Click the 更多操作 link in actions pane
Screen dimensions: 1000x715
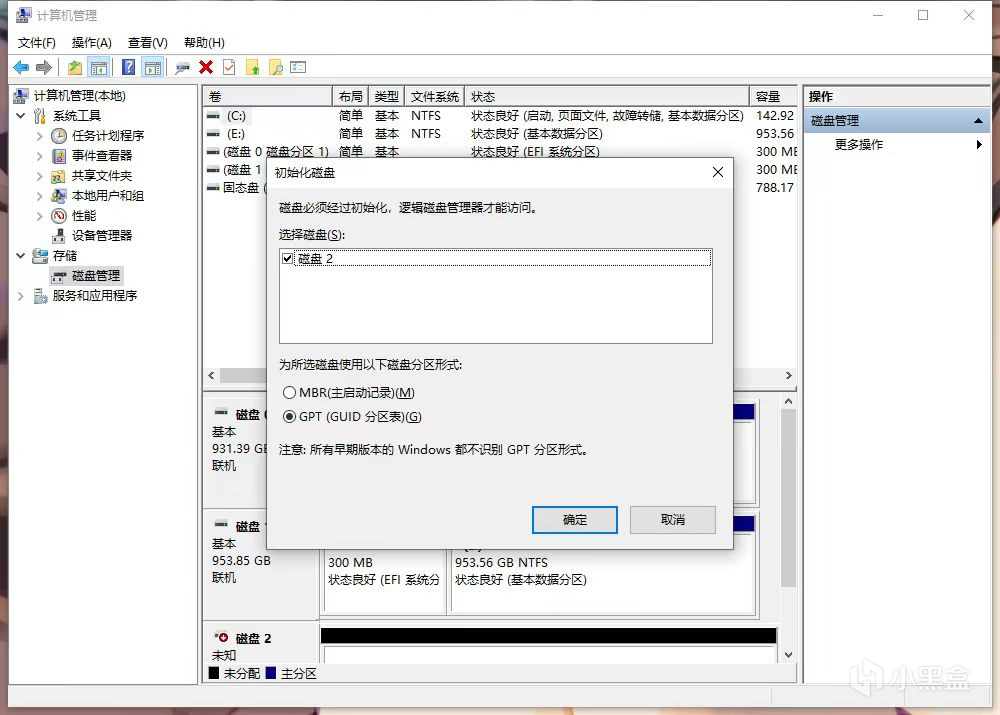(859, 144)
